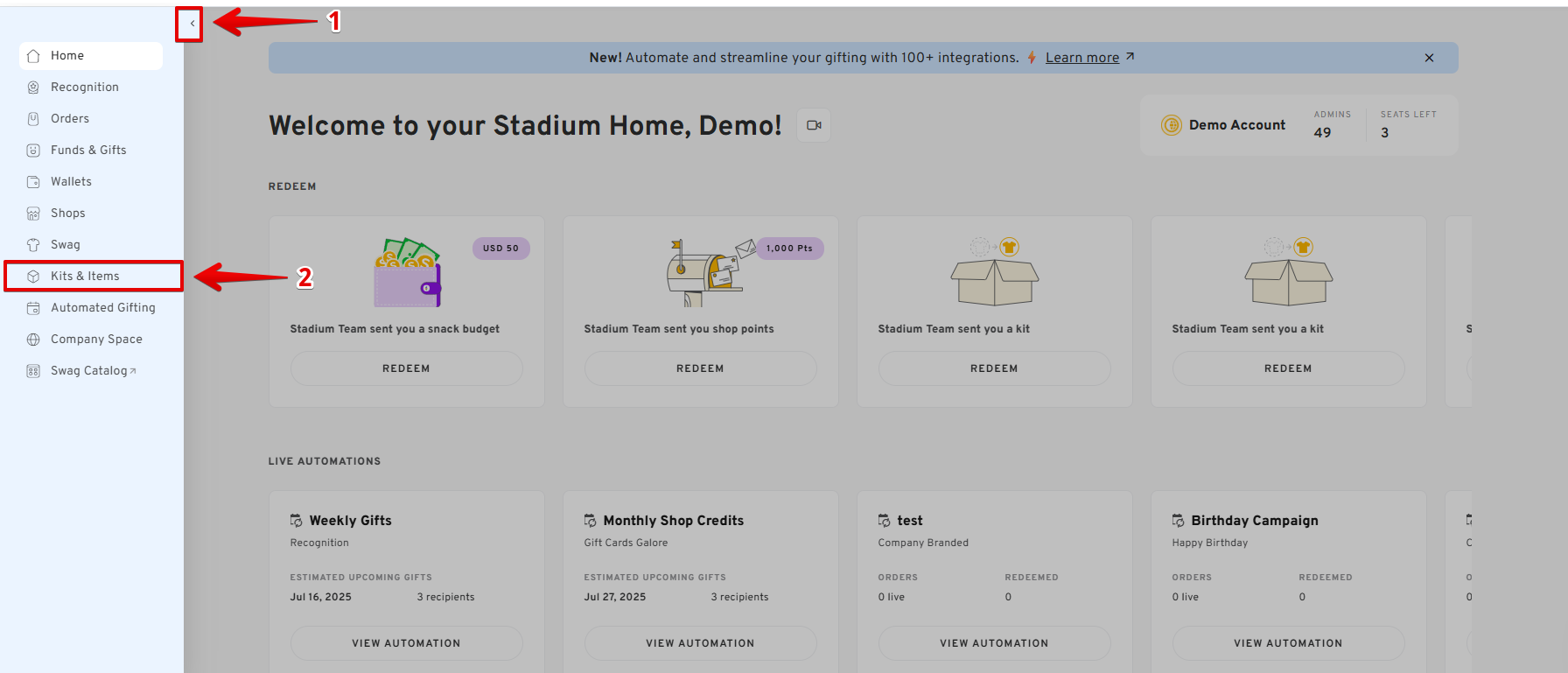View the Birthday Campaign automation
The image size is (1568, 673).
[x=1288, y=643]
